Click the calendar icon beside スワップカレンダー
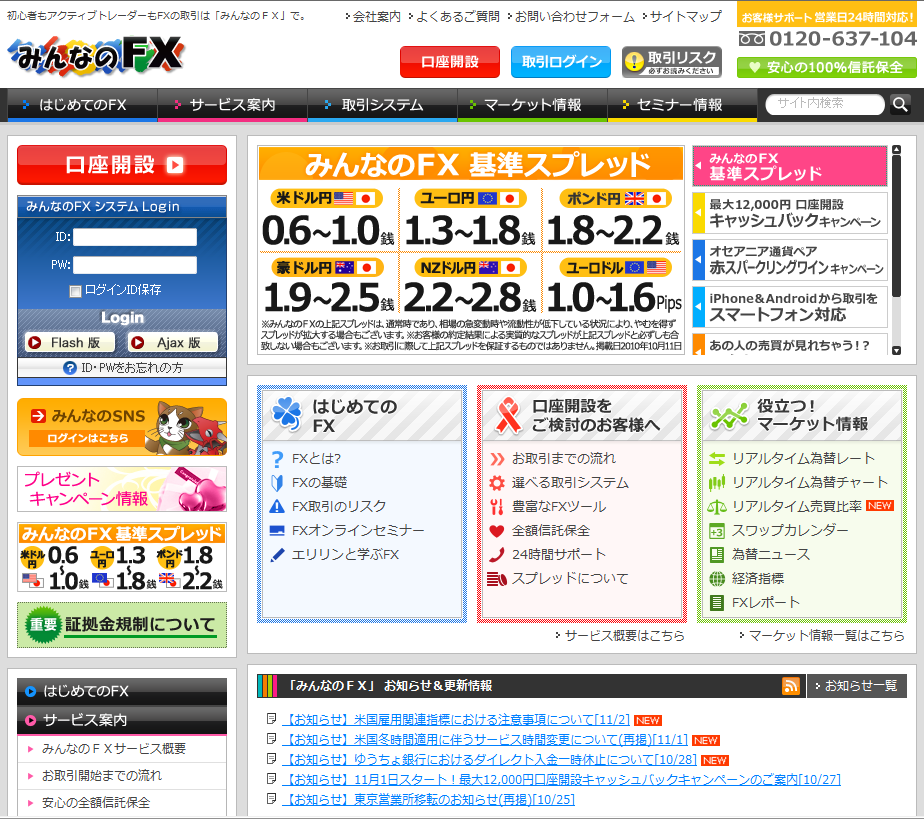This screenshot has width=924, height=819. pyautogui.click(x=717, y=531)
